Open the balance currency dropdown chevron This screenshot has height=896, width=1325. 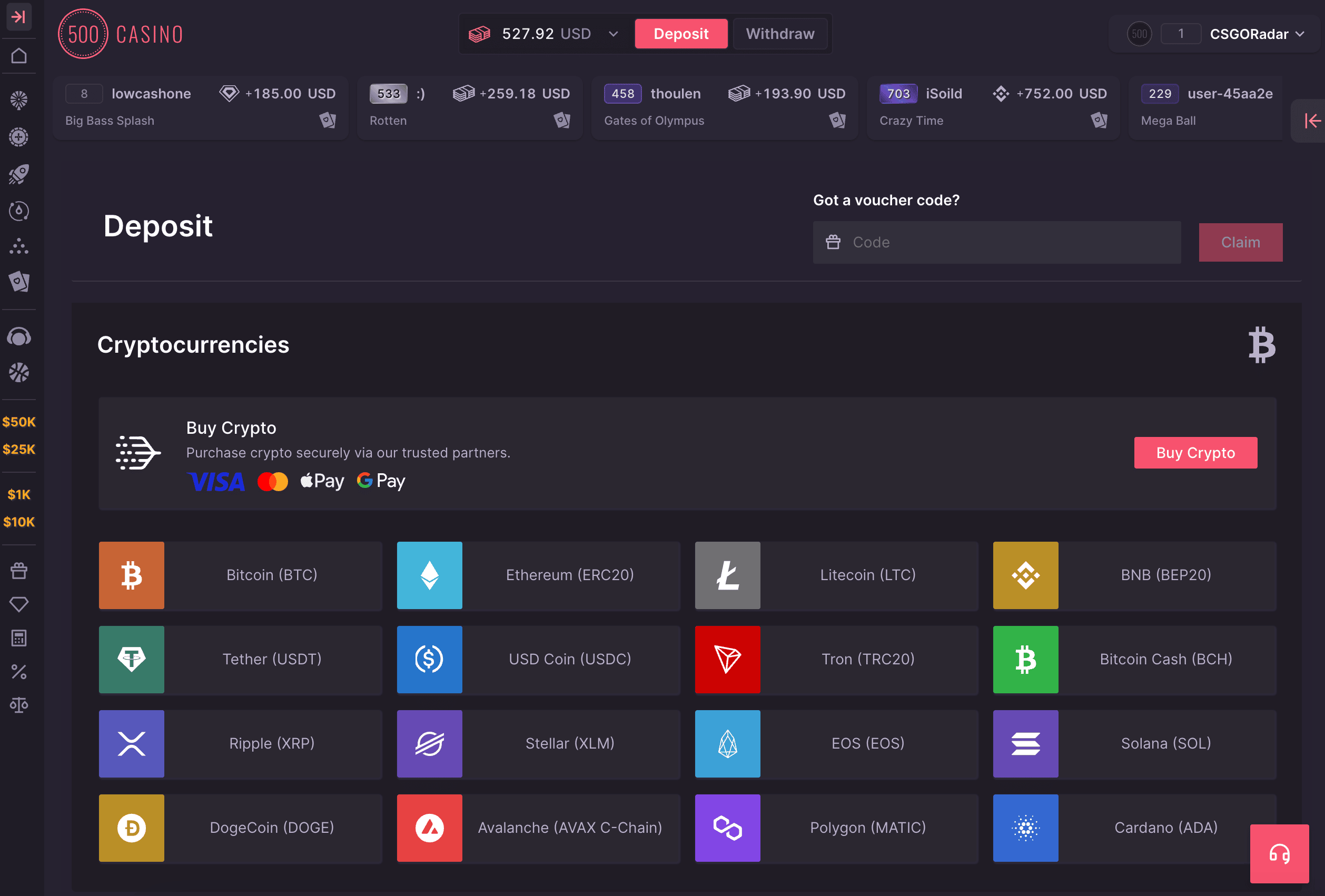coord(614,34)
